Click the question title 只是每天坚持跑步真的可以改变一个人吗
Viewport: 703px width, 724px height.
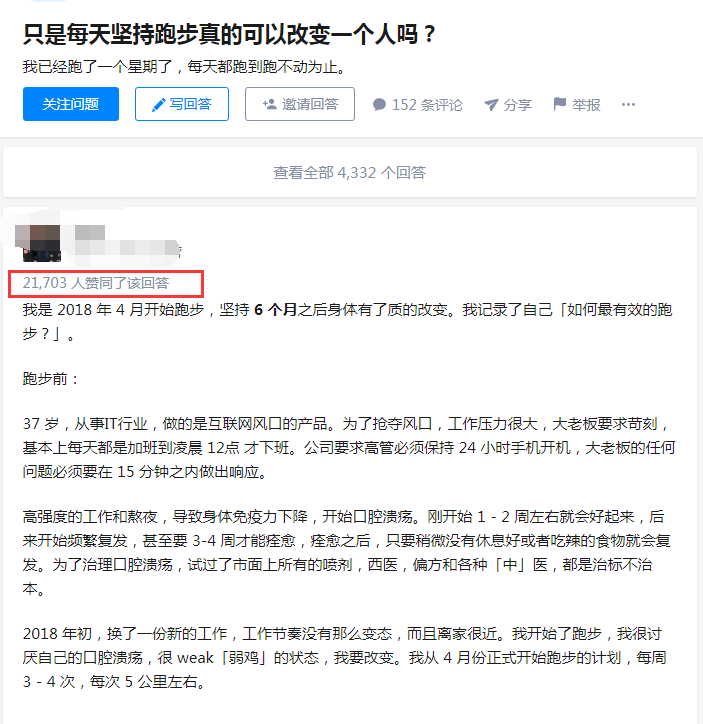coord(229,34)
